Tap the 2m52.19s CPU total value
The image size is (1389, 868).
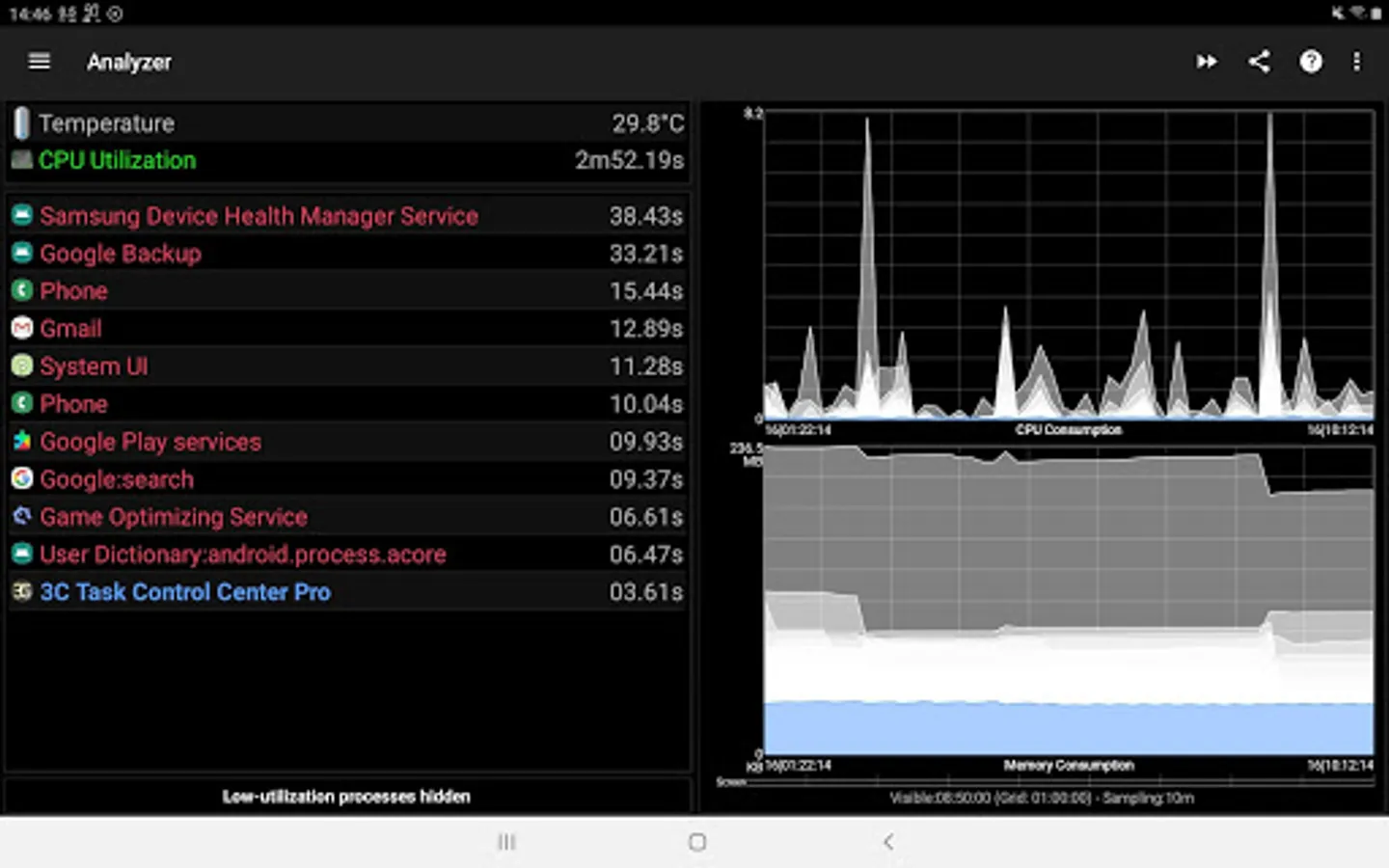(x=630, y=160)
